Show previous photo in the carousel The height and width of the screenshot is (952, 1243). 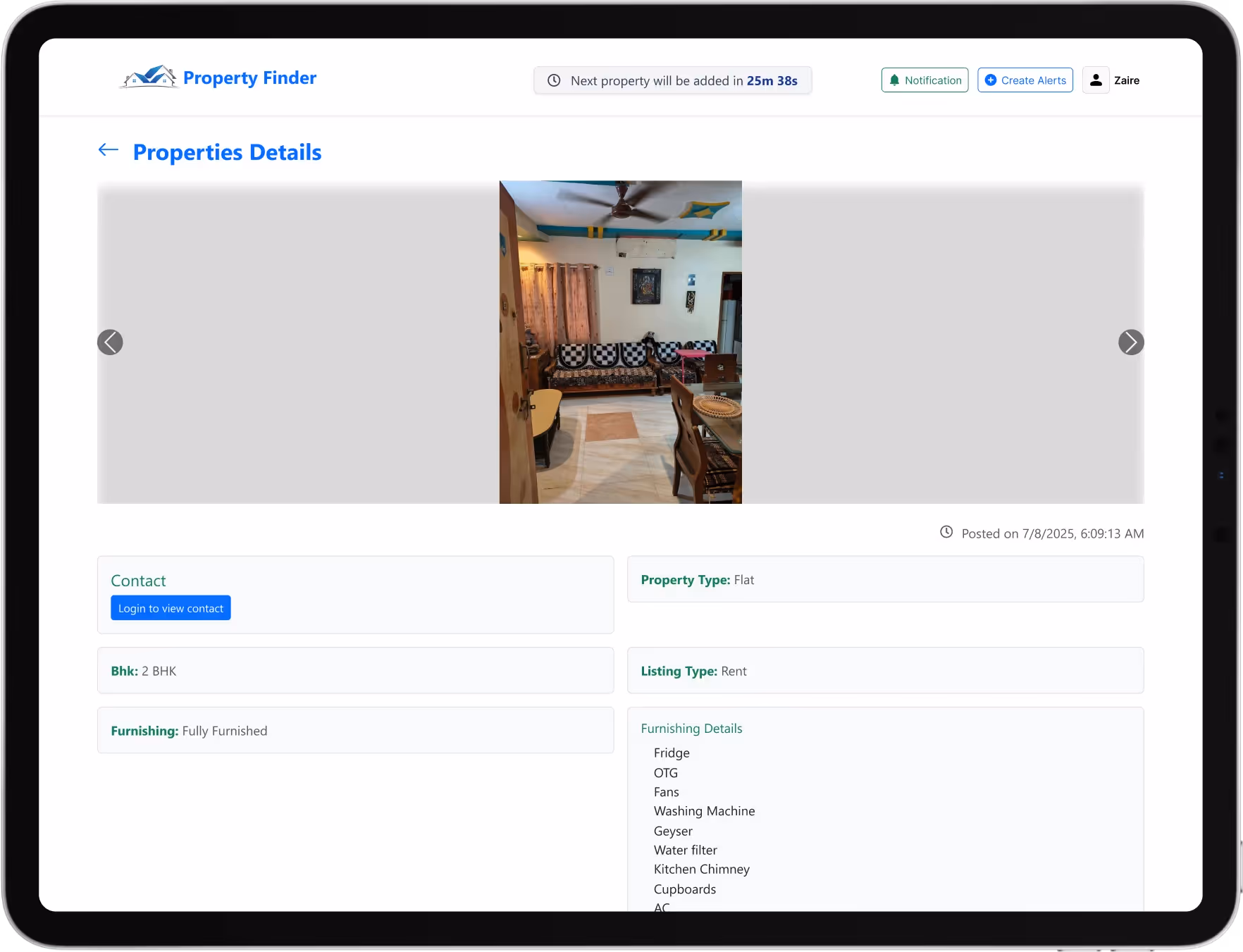[x=110, y=342]
